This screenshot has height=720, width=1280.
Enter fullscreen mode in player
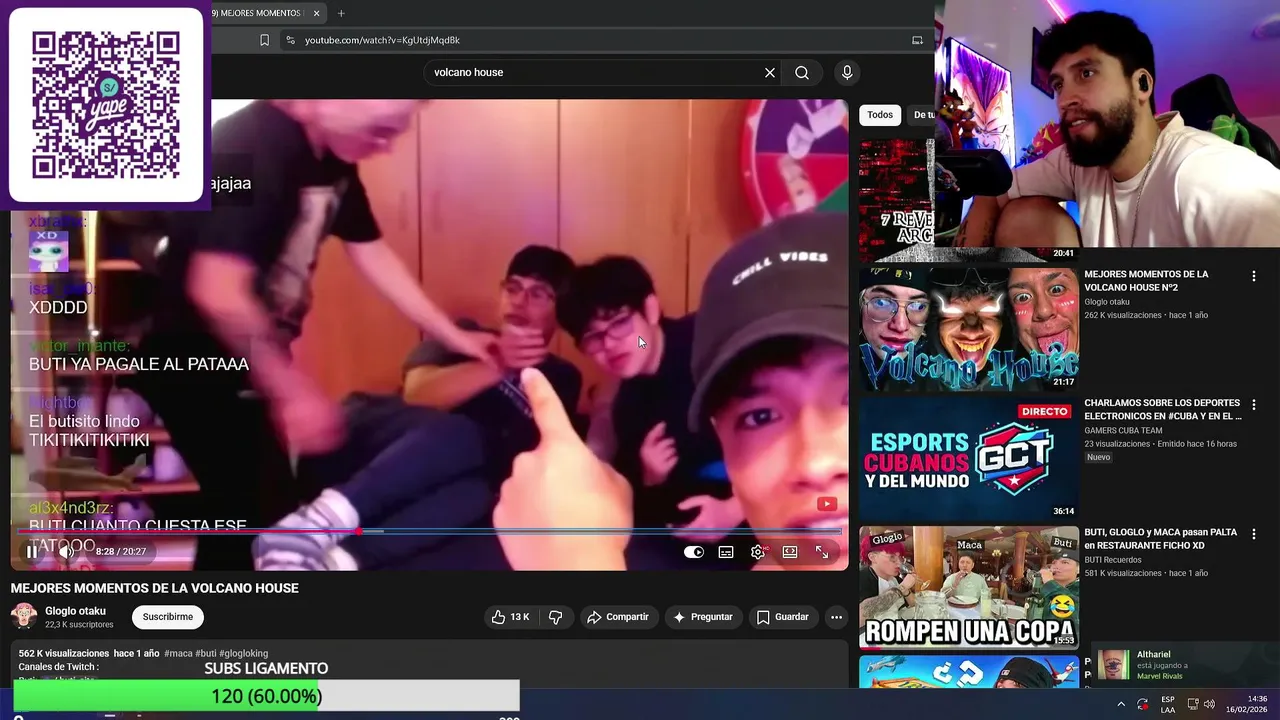[822, 552]
